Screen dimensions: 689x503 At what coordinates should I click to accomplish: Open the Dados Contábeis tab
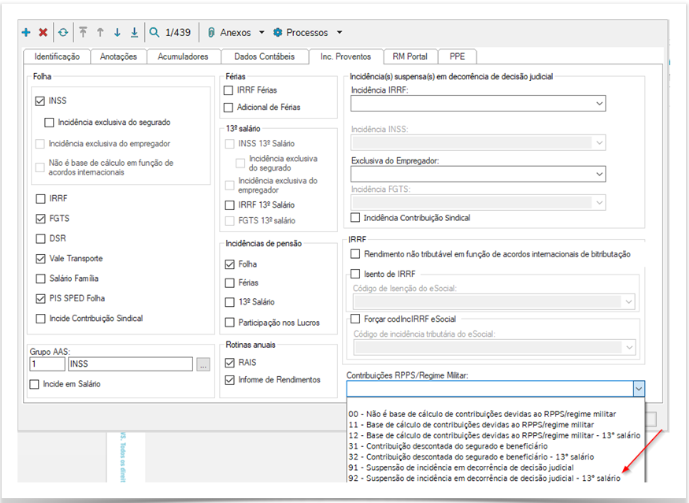point(265,57)
